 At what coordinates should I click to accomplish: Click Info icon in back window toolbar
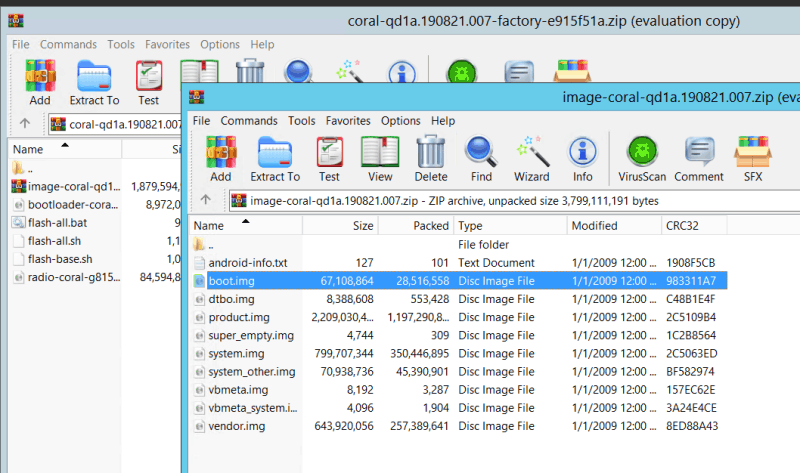402,72
